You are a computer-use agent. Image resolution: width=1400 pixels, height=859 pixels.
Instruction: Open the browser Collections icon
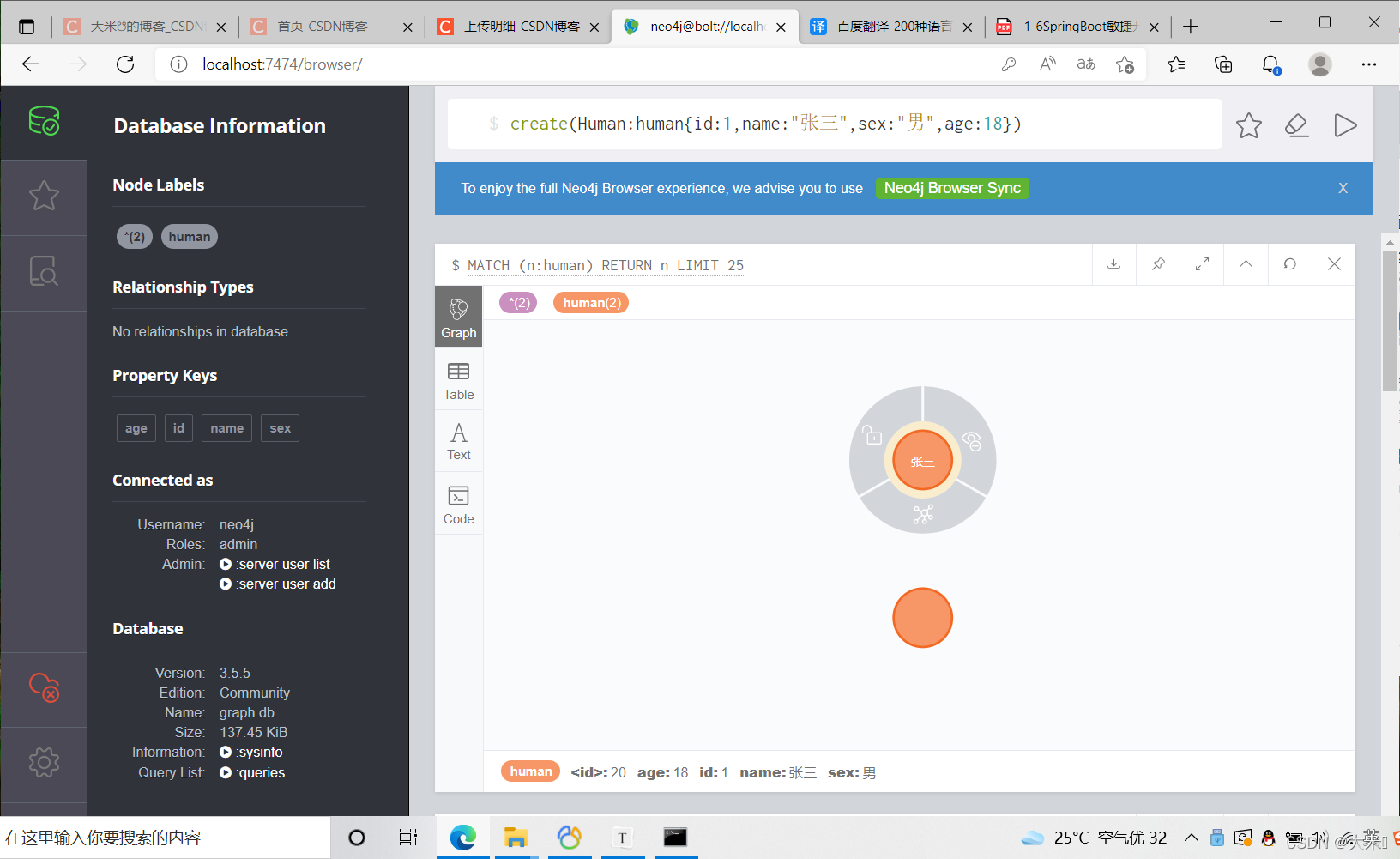click(x=1224, y=64)
